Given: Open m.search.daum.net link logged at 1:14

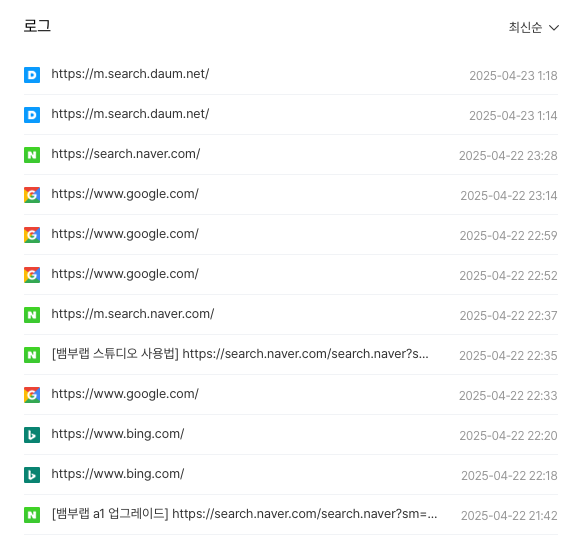Looking at the screenshot, I should tap(130, 114).
